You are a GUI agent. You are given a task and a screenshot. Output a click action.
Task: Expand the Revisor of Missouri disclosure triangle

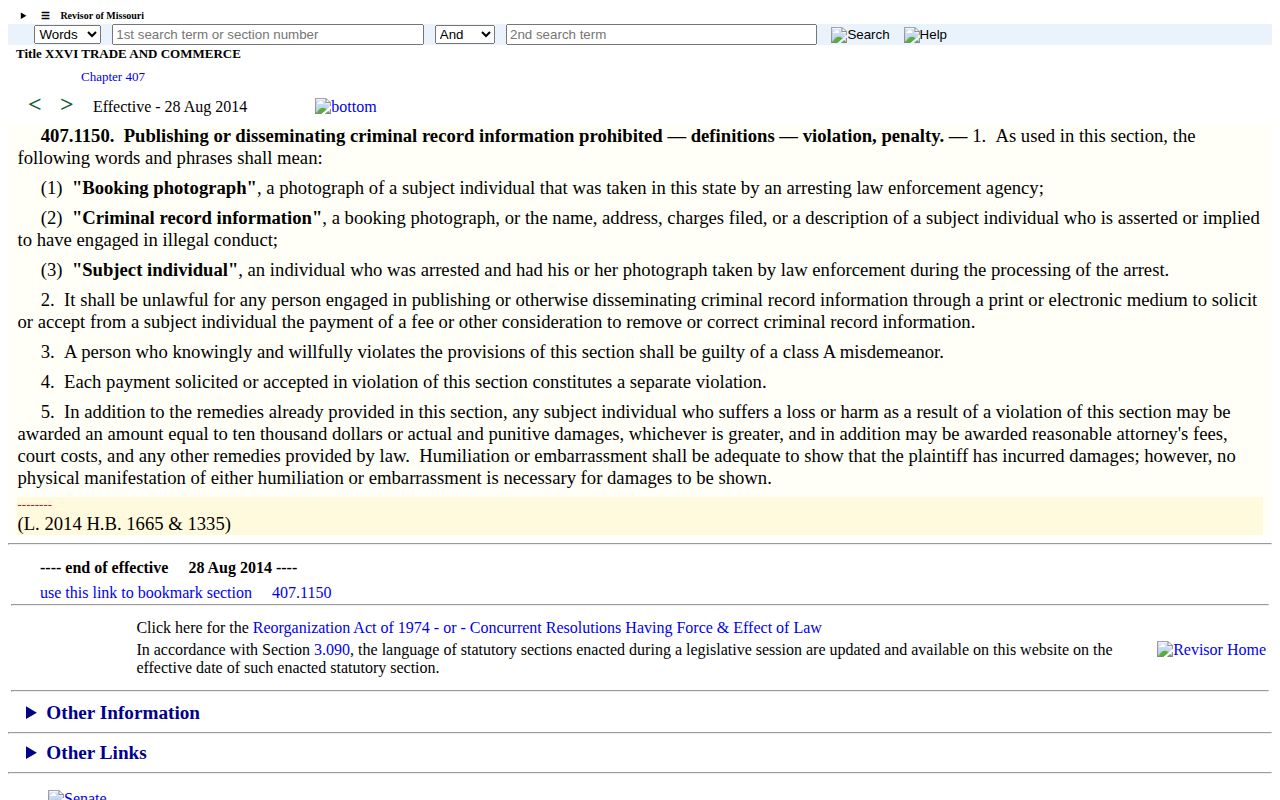point(24,16)
